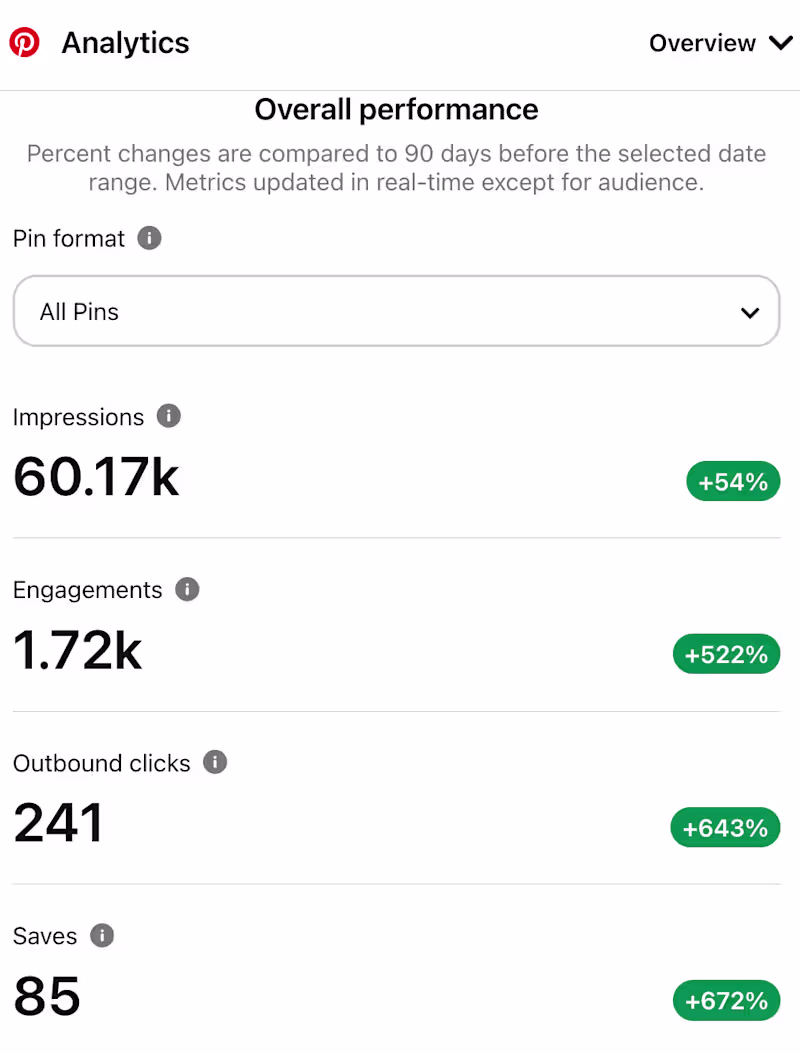
Task: Click the +672% Saves change badge
Action: 726,1000
